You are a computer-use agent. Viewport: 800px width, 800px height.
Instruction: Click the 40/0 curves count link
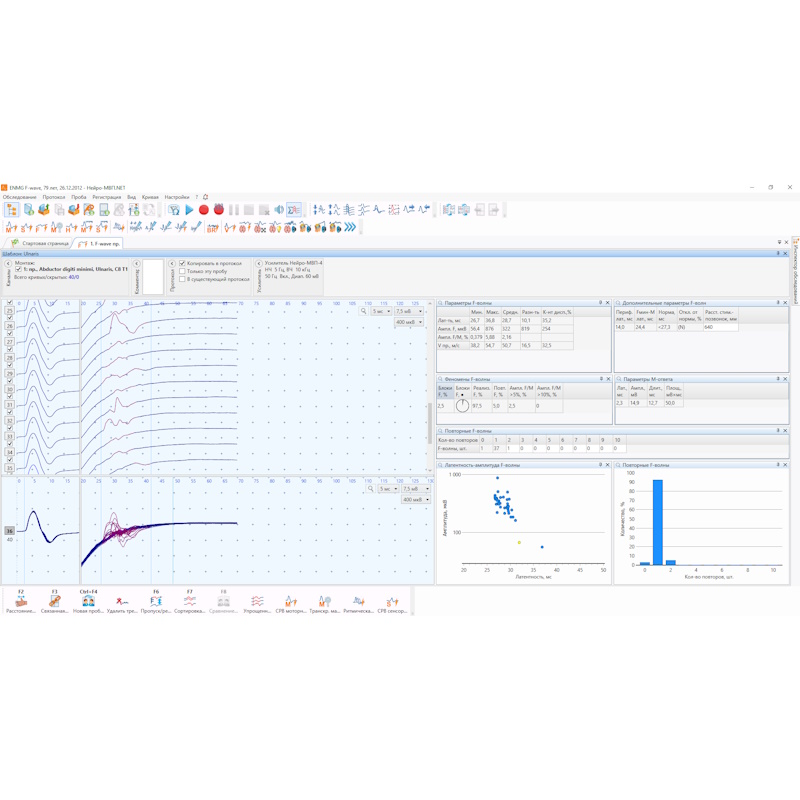click(x=73, y=277)
